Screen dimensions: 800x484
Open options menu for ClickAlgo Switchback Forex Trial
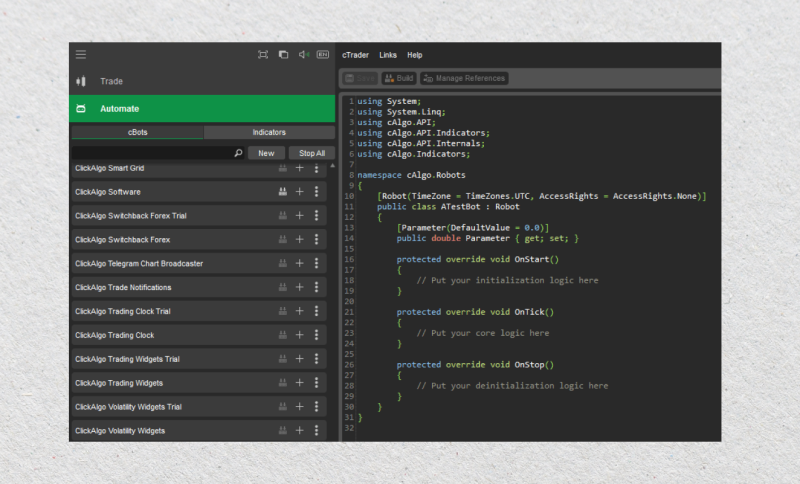tap(316, 216)
